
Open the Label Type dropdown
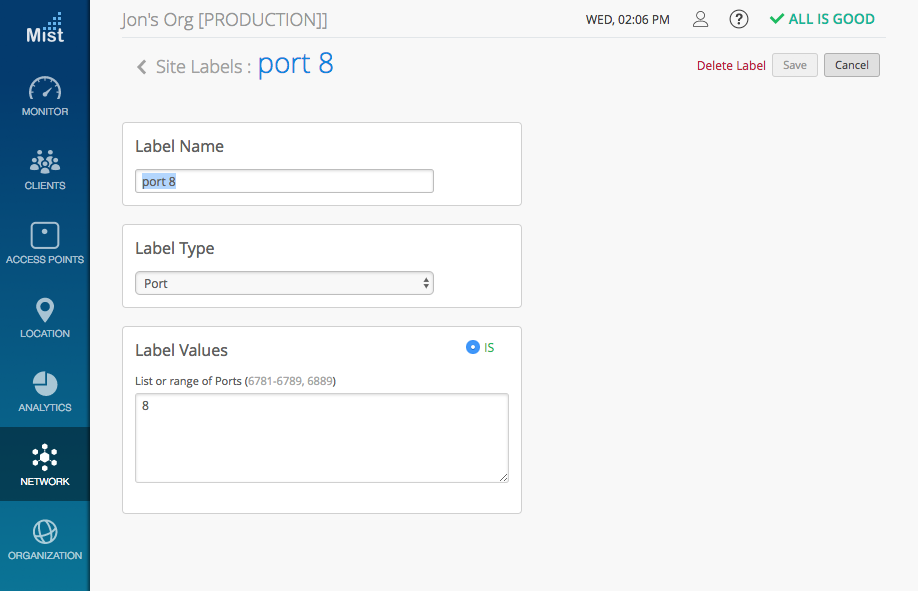[x=284, y=283]
